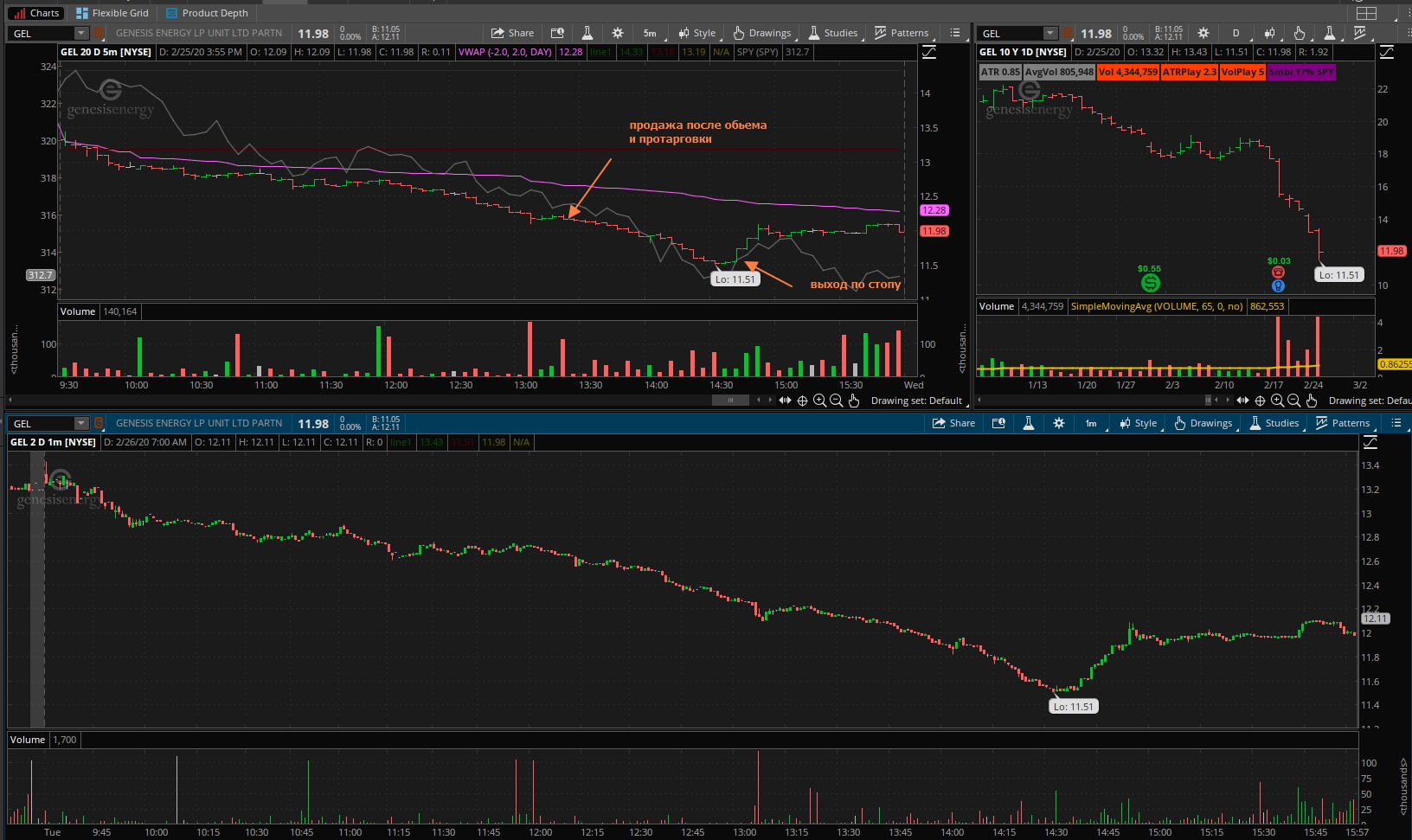Zoom in on the 5m chart
Image resolution: width=1412 pixels, height=840 pixels.
[x=819, y=401]
